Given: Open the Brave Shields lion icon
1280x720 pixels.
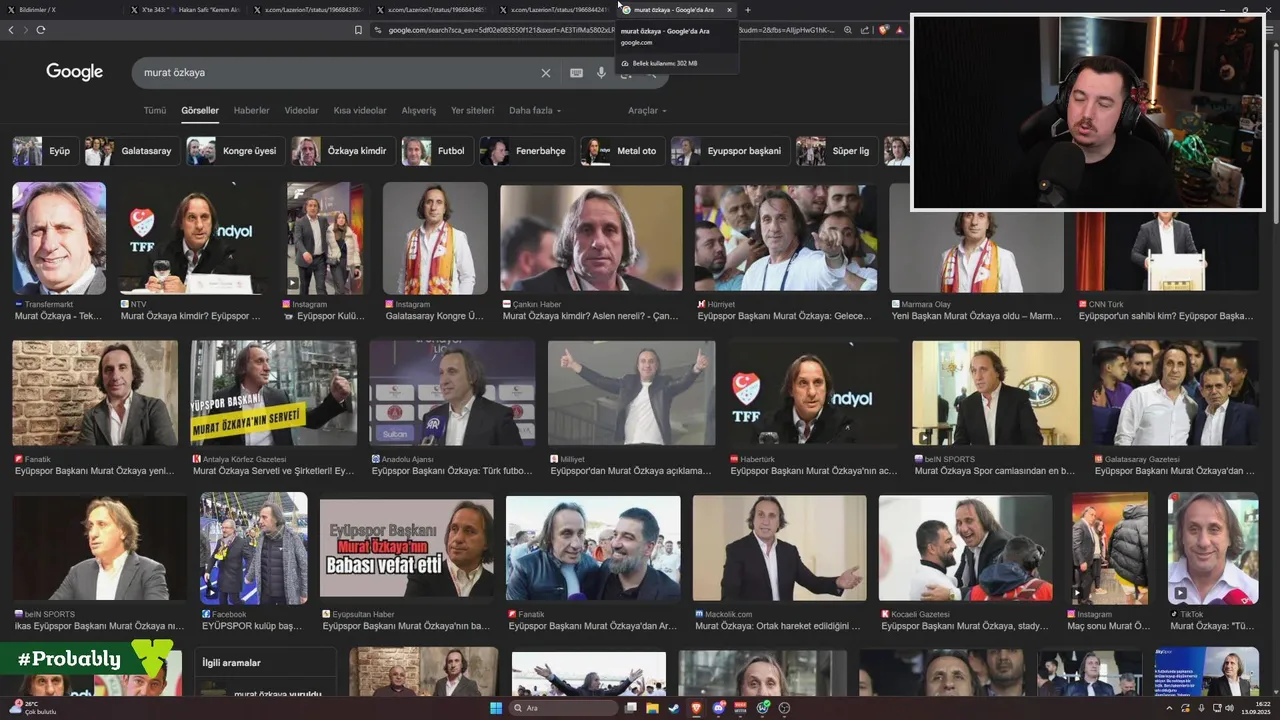Looking at the screenshot, I should pyautogui.click(x=883, y=30).
